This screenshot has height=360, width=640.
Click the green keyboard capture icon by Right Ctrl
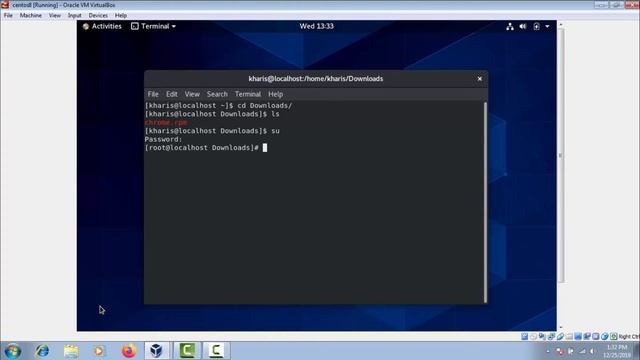tap(613, 336)
